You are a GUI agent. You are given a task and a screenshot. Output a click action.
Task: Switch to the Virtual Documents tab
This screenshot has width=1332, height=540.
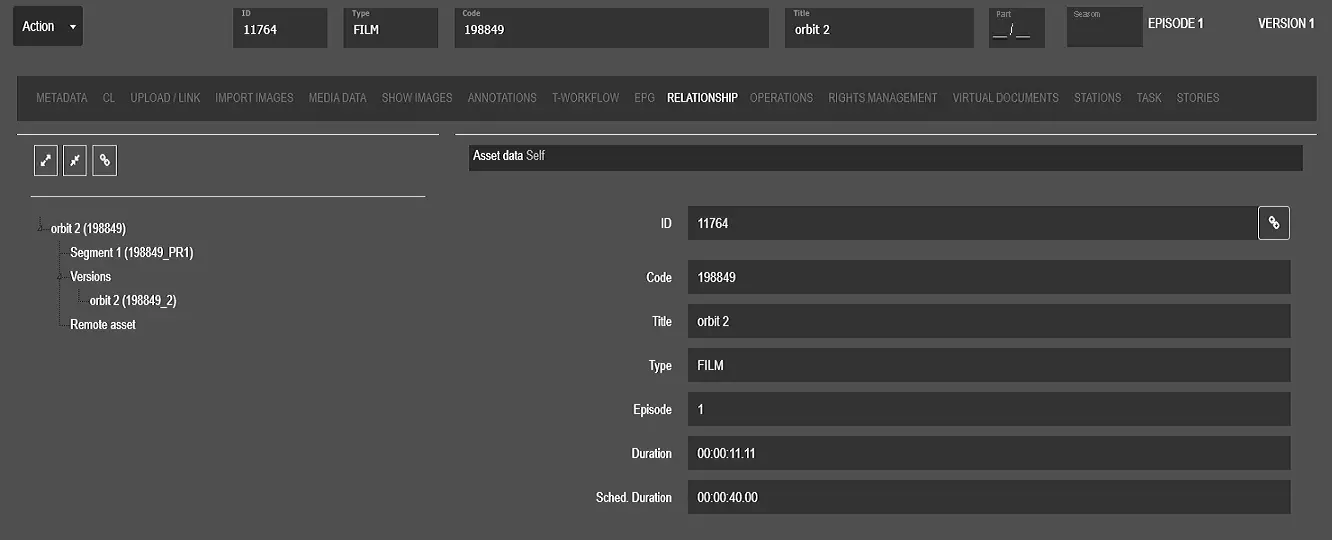[x=1005, y=98]
